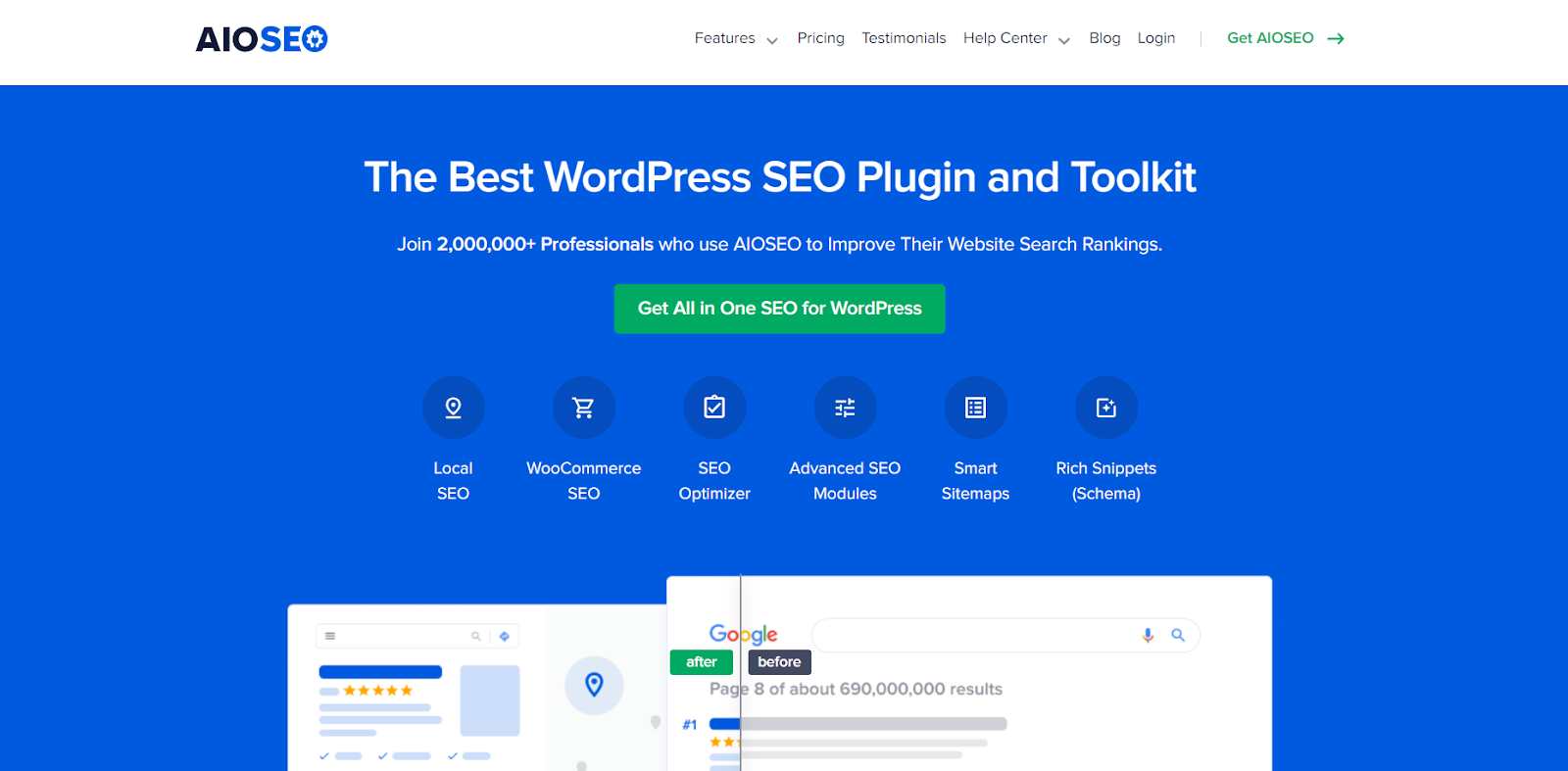Visit the Blog

[x=1104, y=38]
